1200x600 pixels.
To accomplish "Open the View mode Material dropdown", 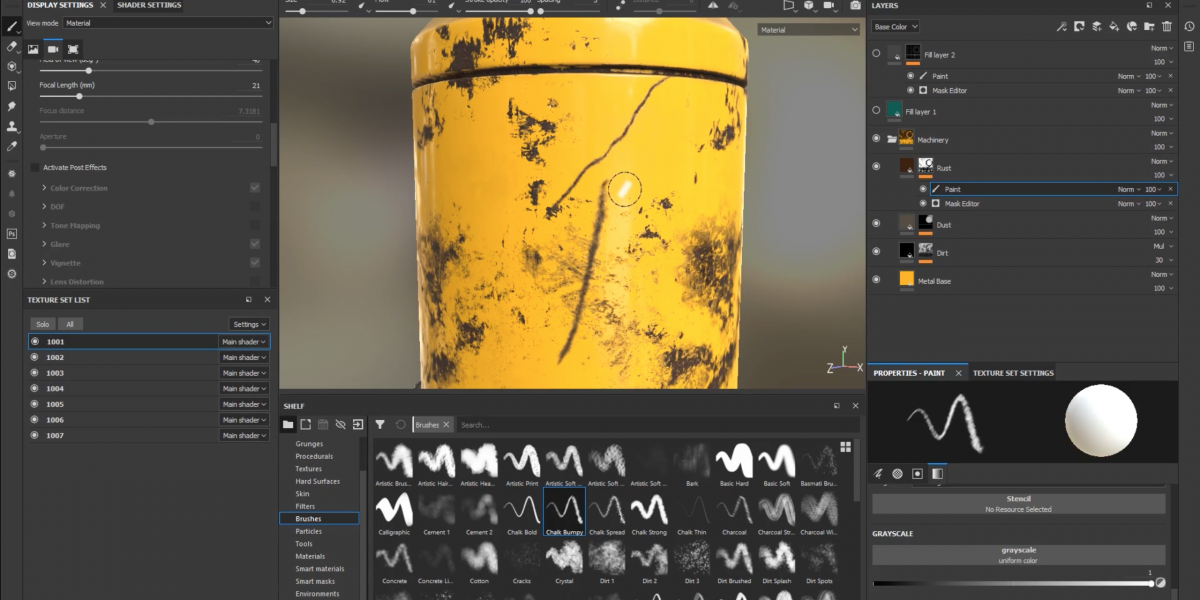I will click(x=168, y=22).
